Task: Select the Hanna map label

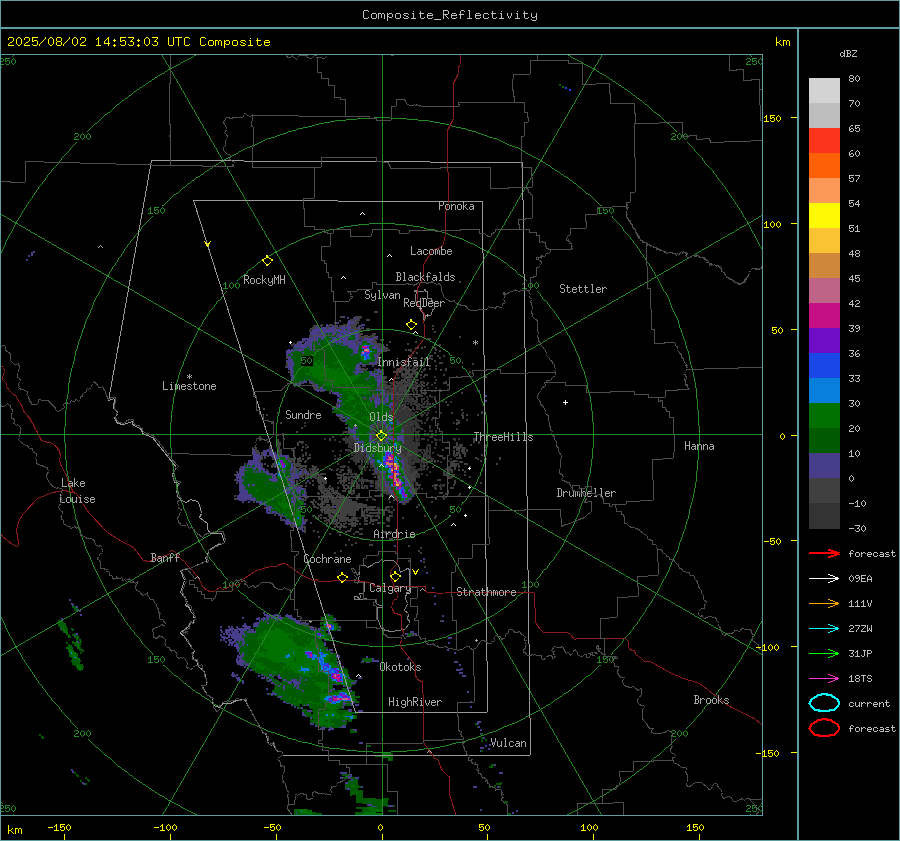Action: [x=699, y=446]
